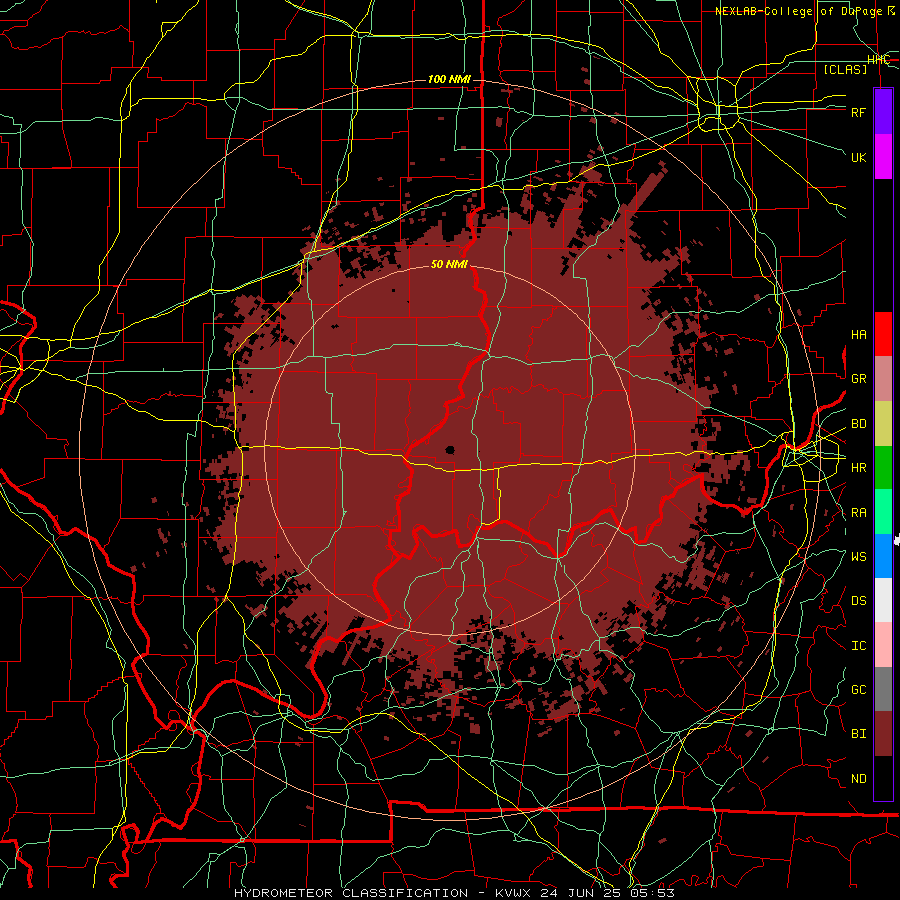Viewport: 900px width, 900px height.
Task: Click the UK legend label
Action: (x=858, y=157)
